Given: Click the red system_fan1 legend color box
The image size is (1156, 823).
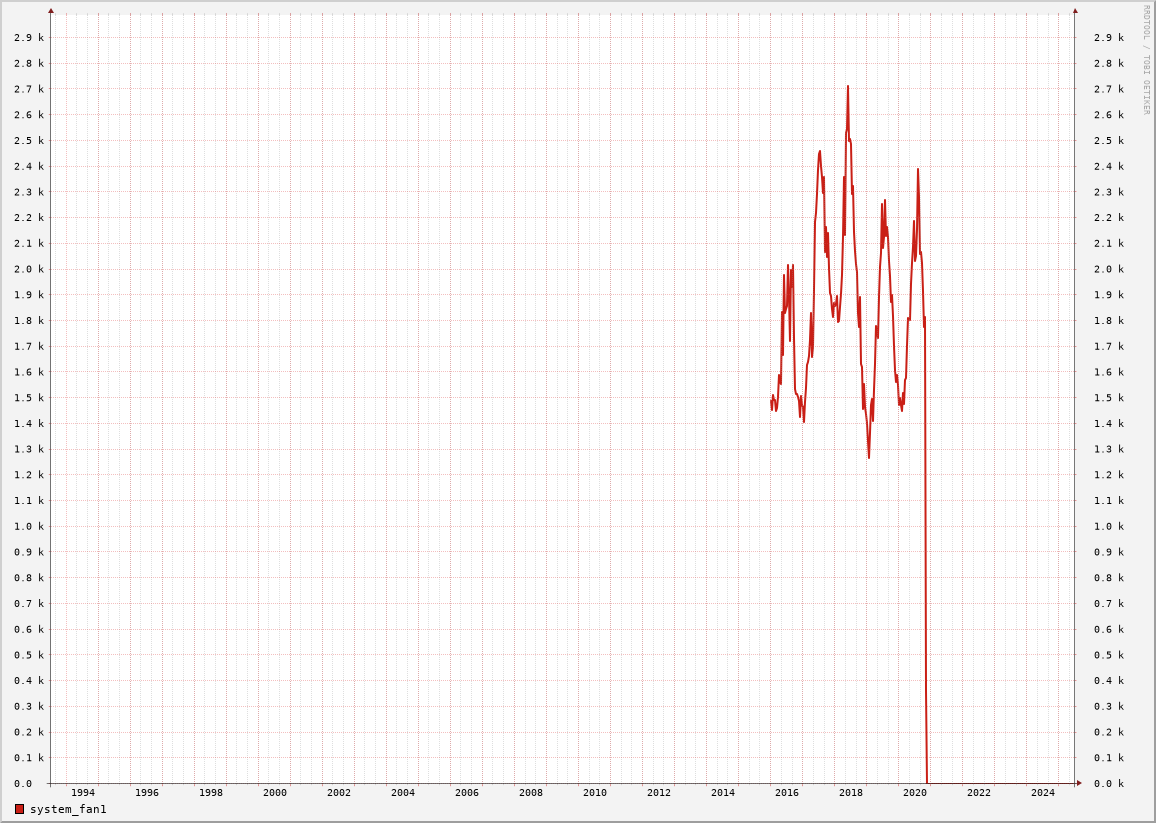Looking at the screenshot, I should tap(19, 809).
